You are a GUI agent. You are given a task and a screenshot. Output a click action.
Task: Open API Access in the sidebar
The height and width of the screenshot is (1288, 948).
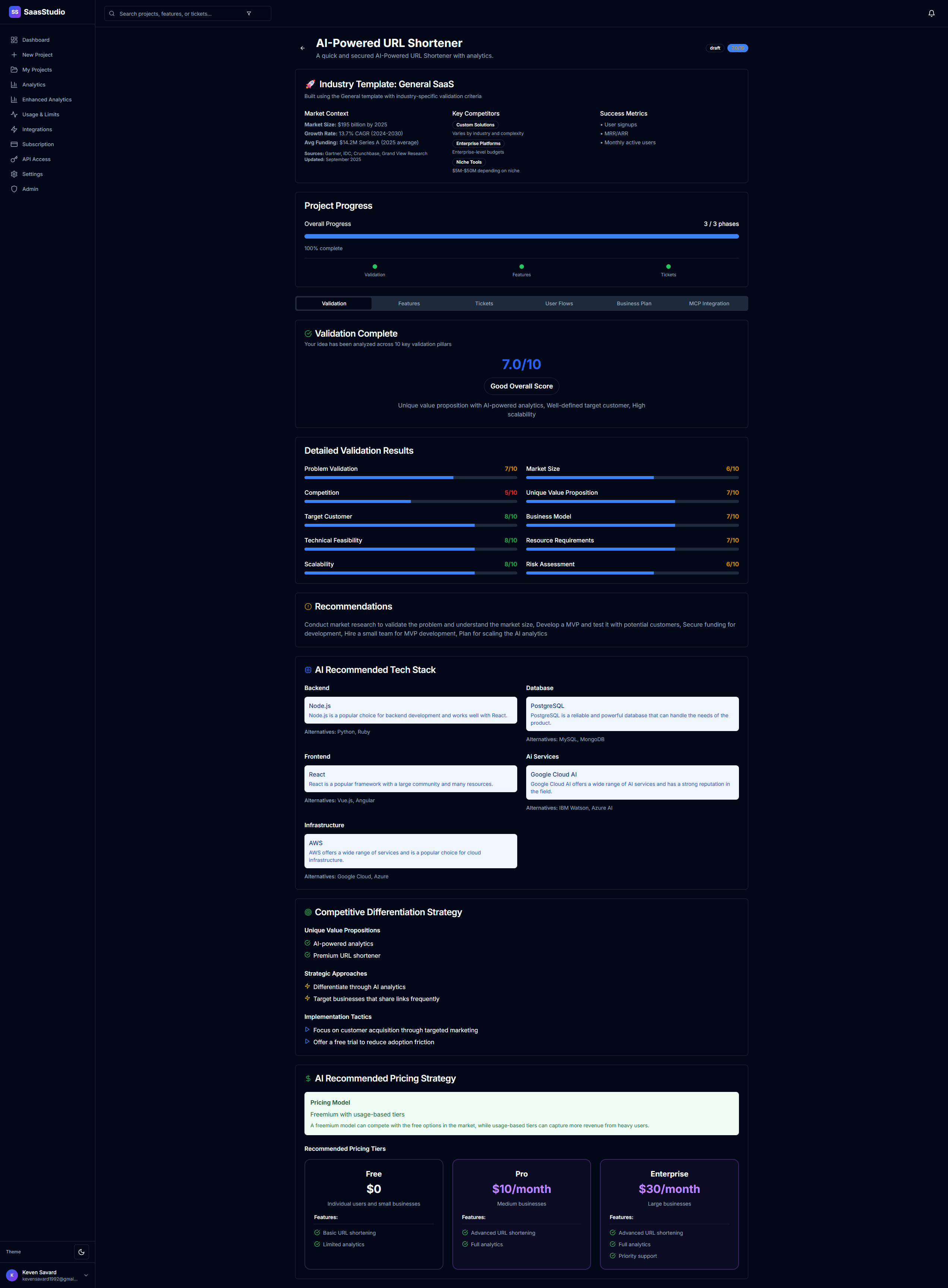(x=36, y=159)
